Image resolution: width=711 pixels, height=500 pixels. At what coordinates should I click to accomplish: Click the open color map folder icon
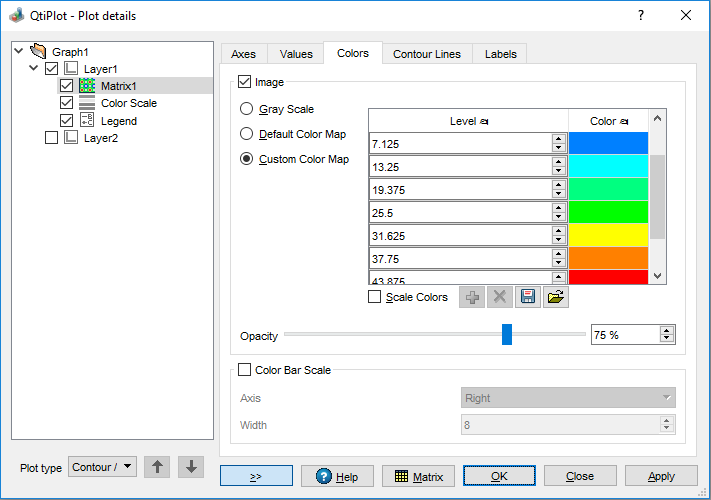[x=556, y=297]
